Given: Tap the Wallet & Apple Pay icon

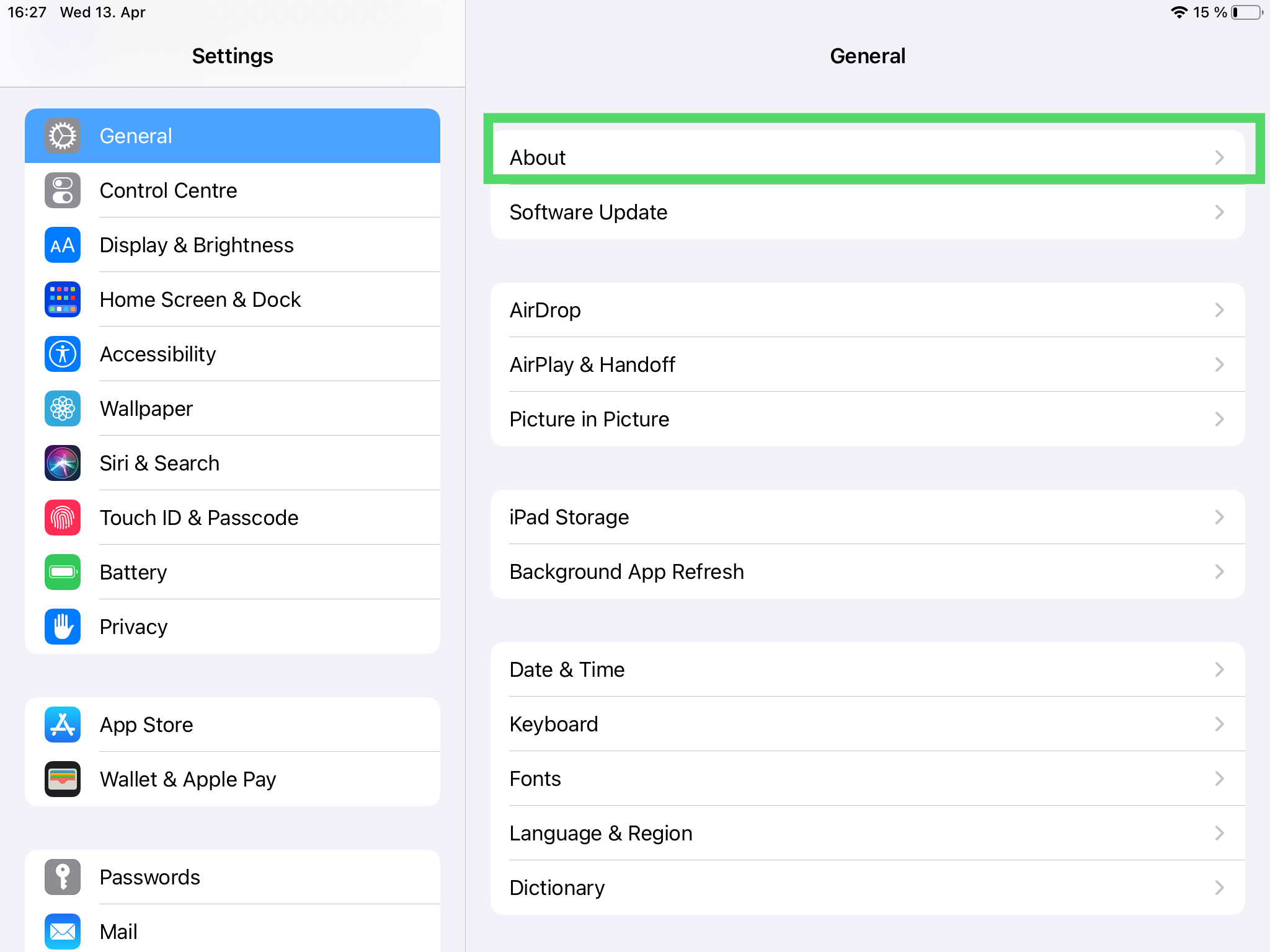Looking at the screenshot, I should click(63, 779).
